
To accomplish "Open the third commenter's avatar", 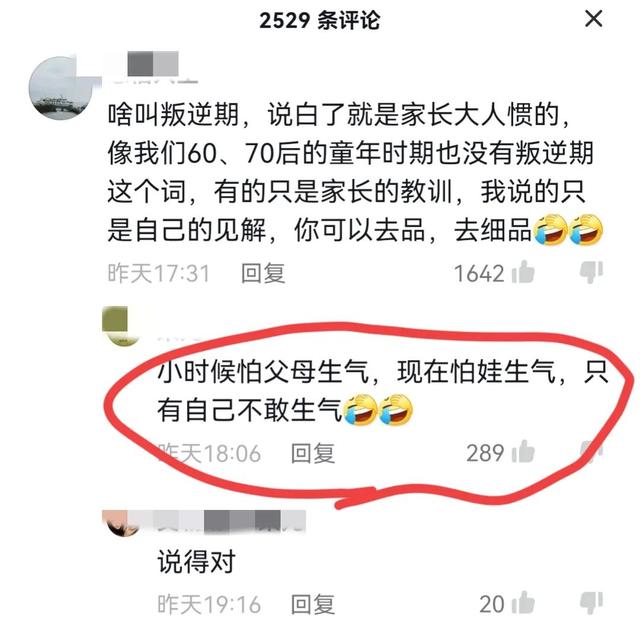I will pos(120,523).
